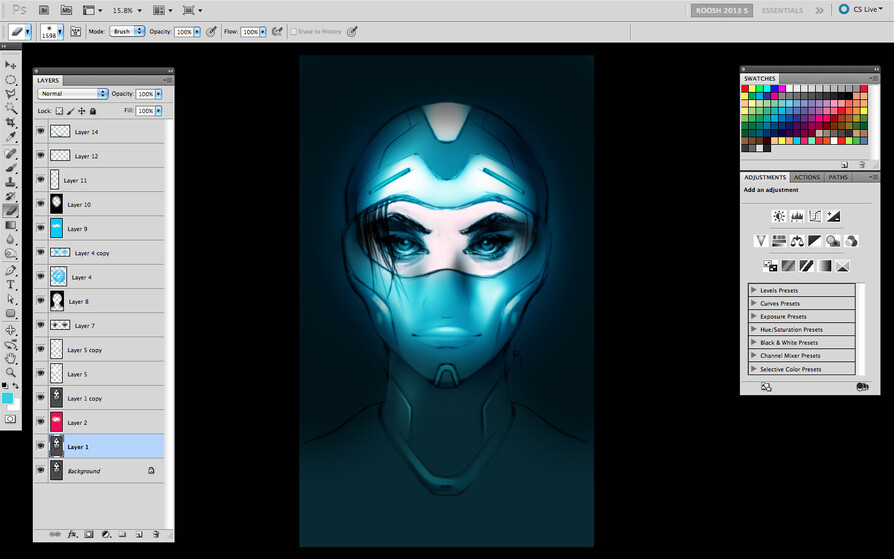
Task: Toggle visibility of Layer 8
Action: (x=40, y=301)
